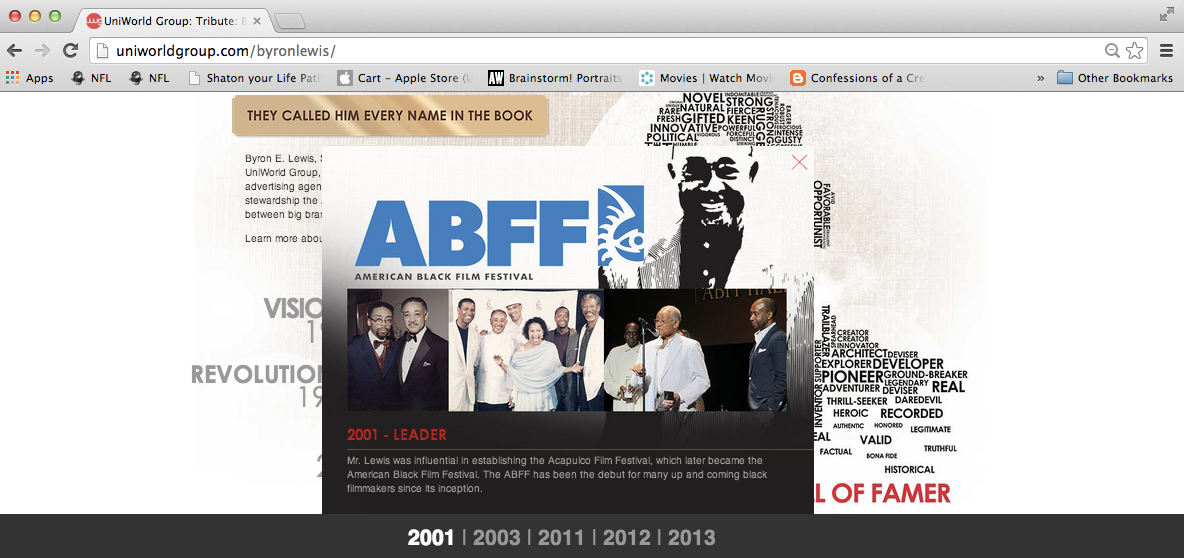Select year 2001 in the timeline
The height and width of the screenshot is (558, 1184).
[x=430, y=538]
